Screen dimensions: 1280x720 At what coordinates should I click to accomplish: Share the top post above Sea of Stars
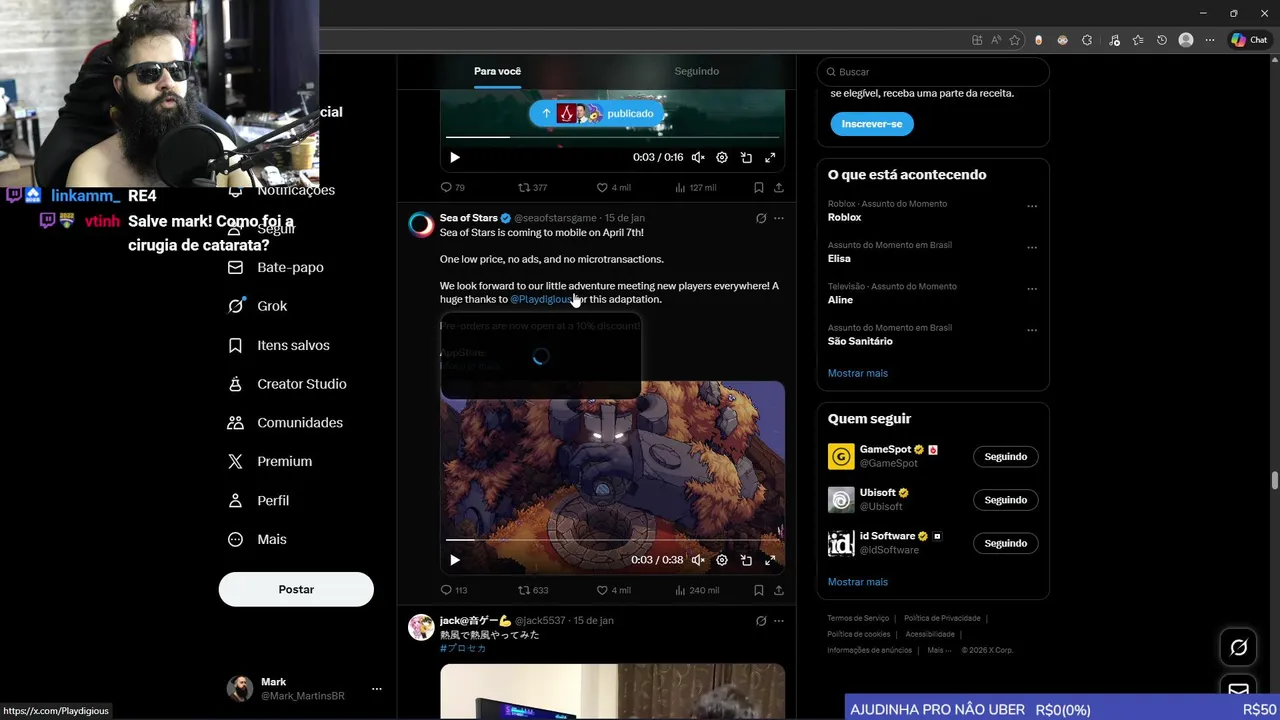click(779, 187)
